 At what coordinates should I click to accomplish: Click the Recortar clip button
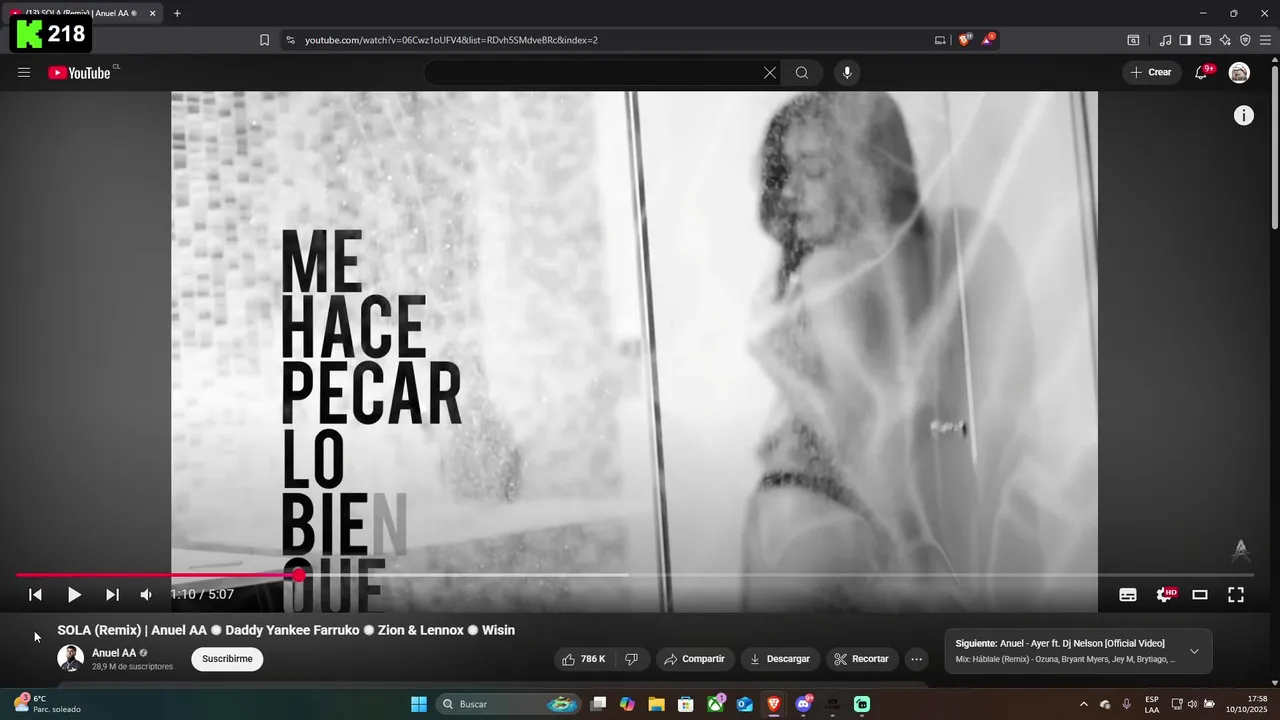(861, 659)
